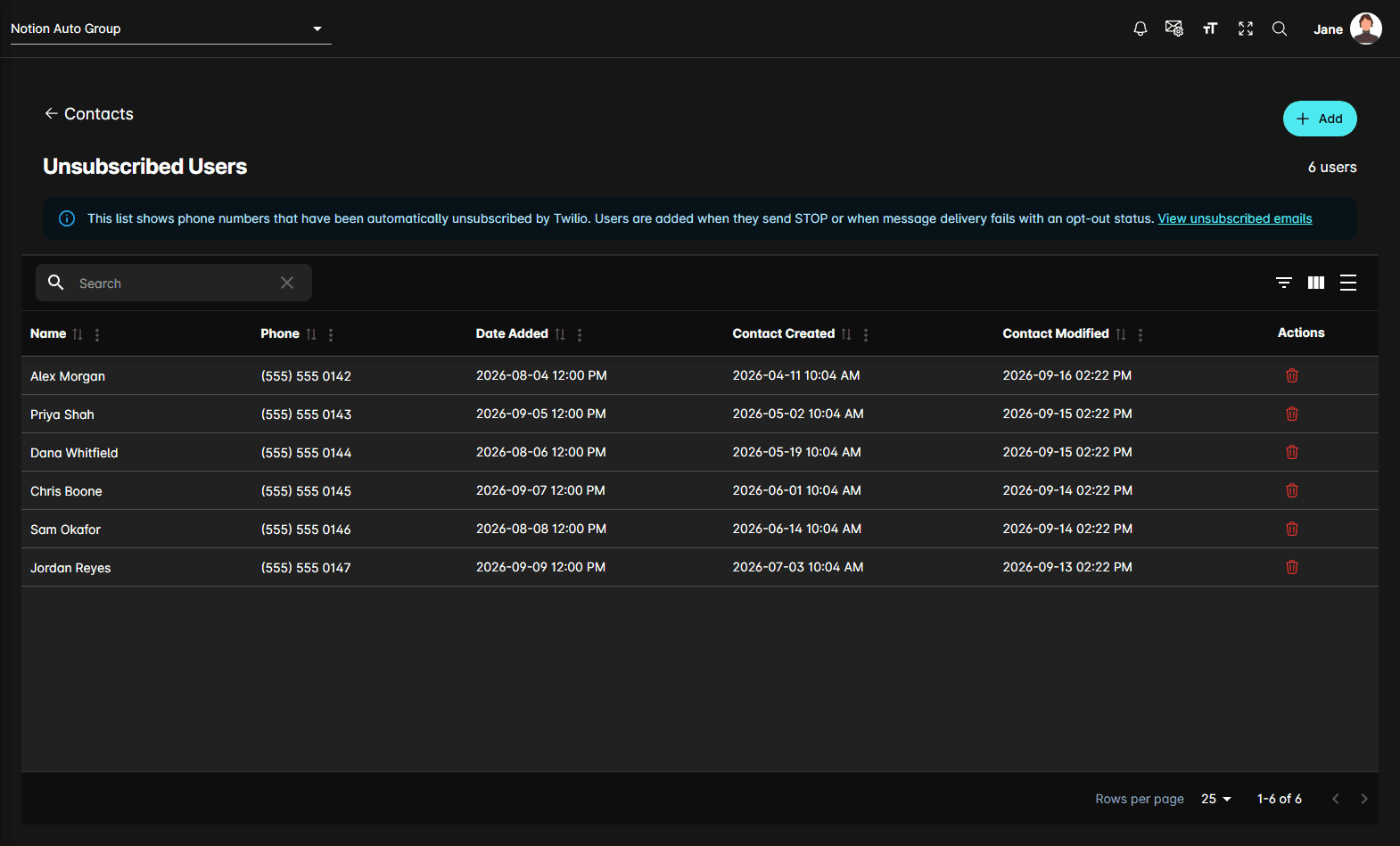Click the Add button

[x=1320, y=119]
